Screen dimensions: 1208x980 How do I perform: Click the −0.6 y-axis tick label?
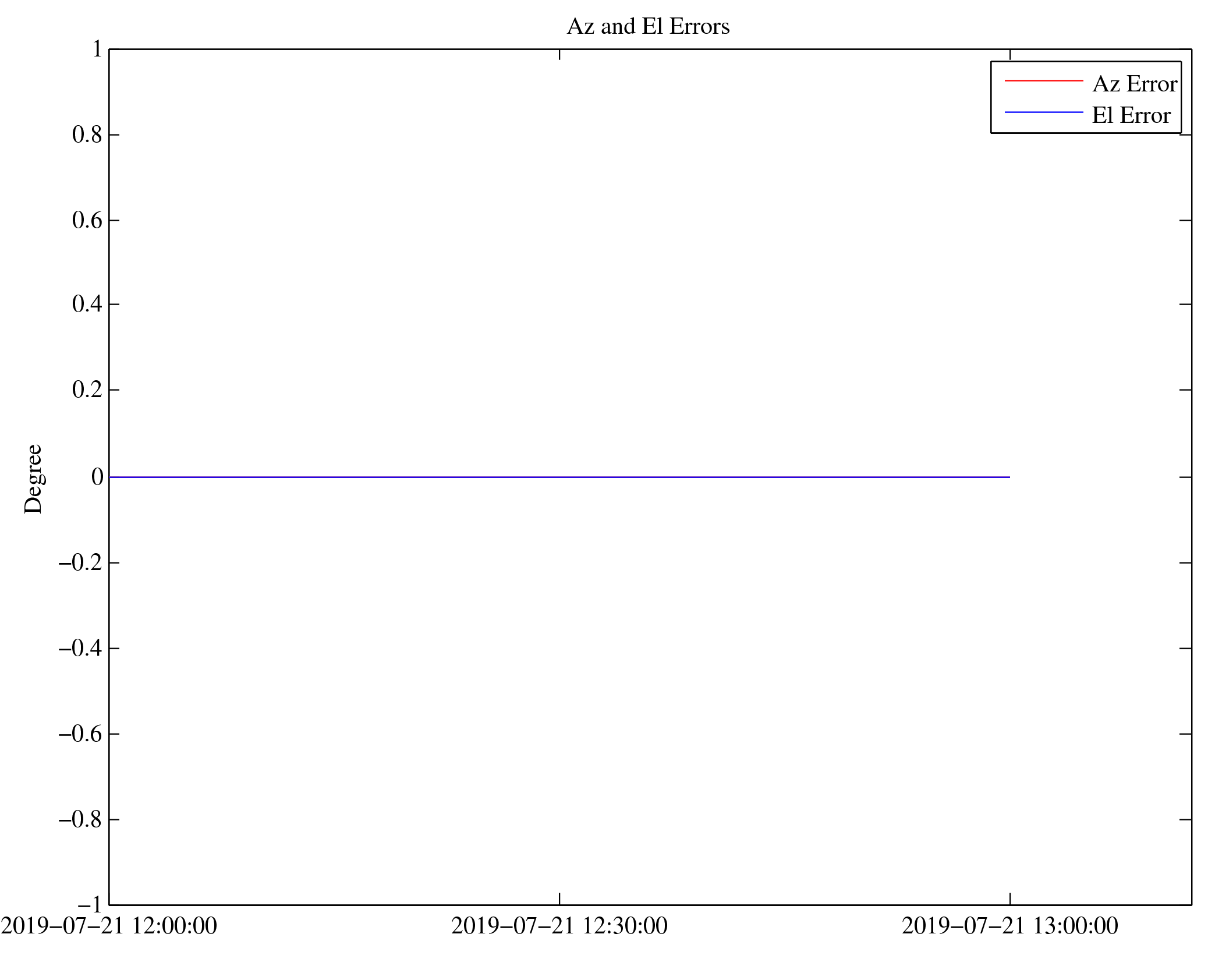click(80, 734)
